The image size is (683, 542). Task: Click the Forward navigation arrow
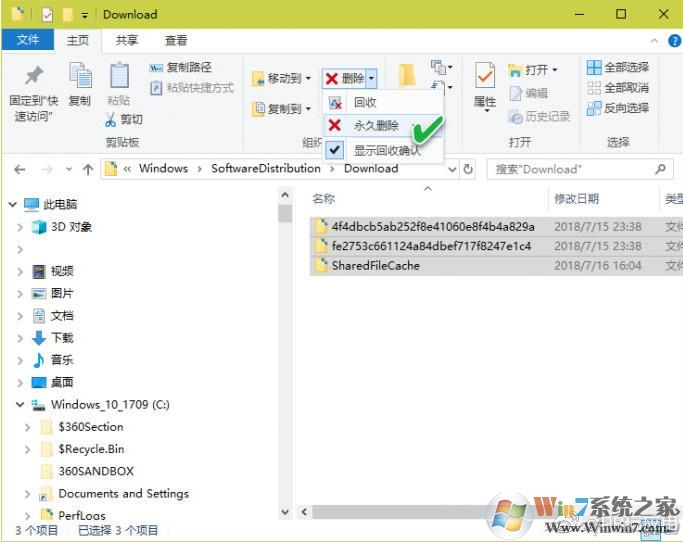pyautogui.click(x=47, y=169)
